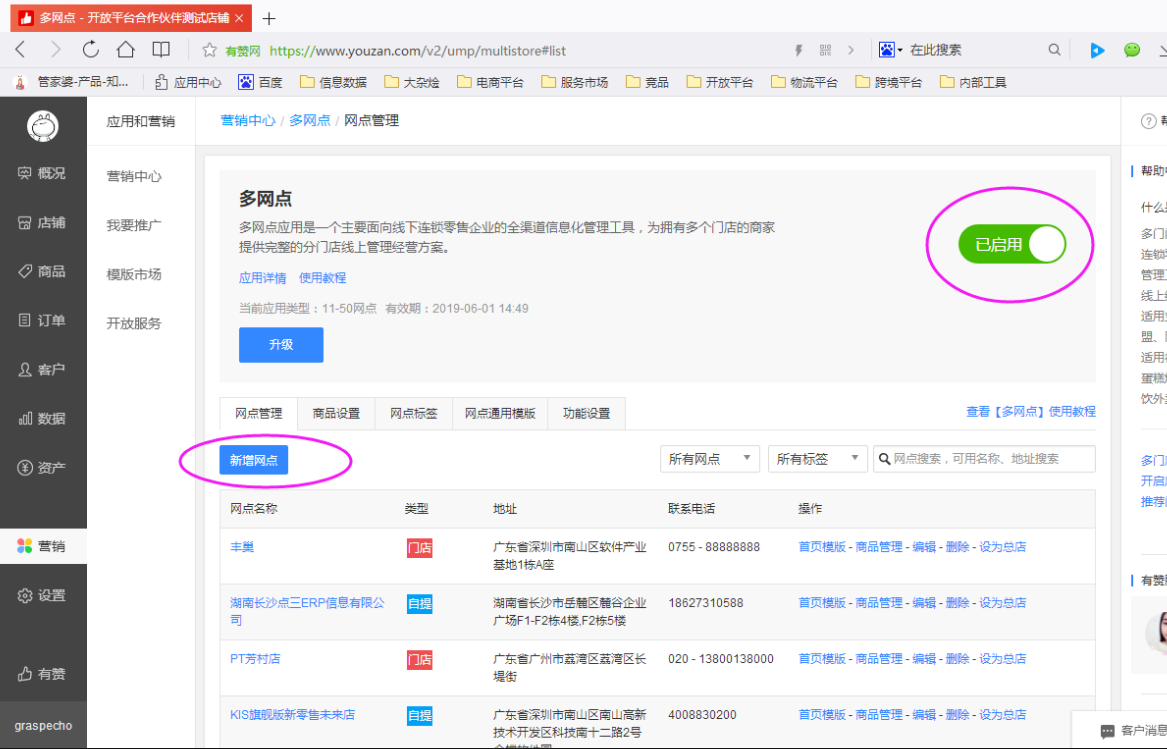This screenshot has width=1167, height=749.
Task: Expand the Baidu search engine selector arrow
Action: pyautogui.click(x=900, y=50)
